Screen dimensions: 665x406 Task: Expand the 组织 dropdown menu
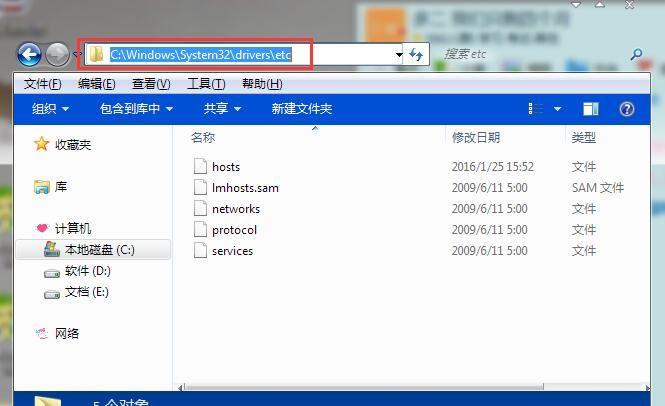[x=65, y=109]
